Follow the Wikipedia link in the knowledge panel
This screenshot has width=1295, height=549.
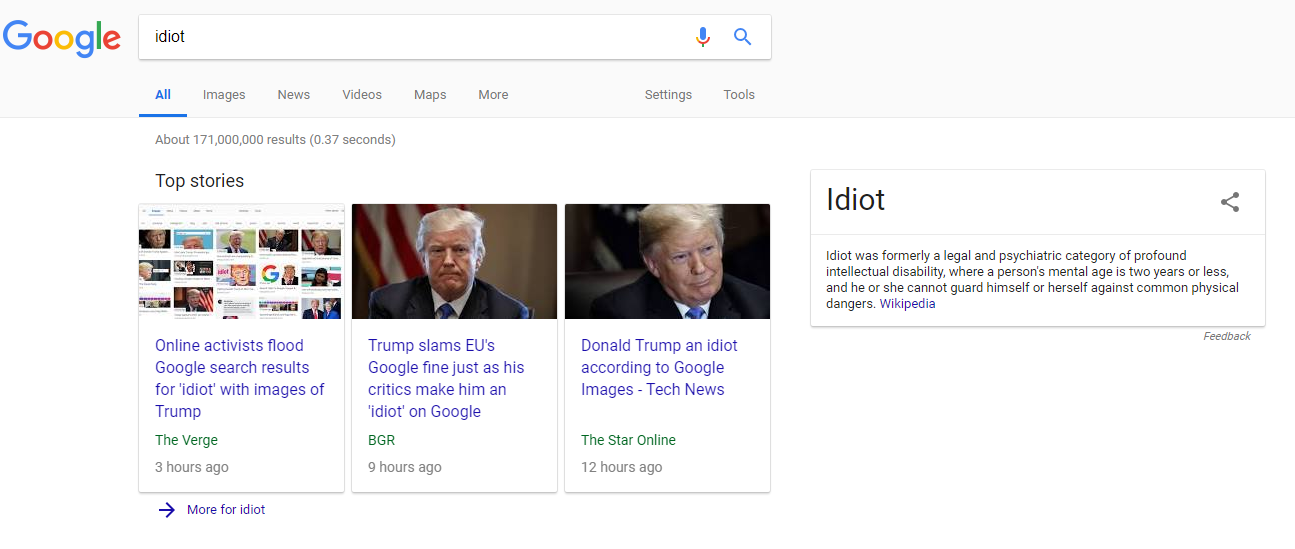pyautogui.click(x=907, y=304)
